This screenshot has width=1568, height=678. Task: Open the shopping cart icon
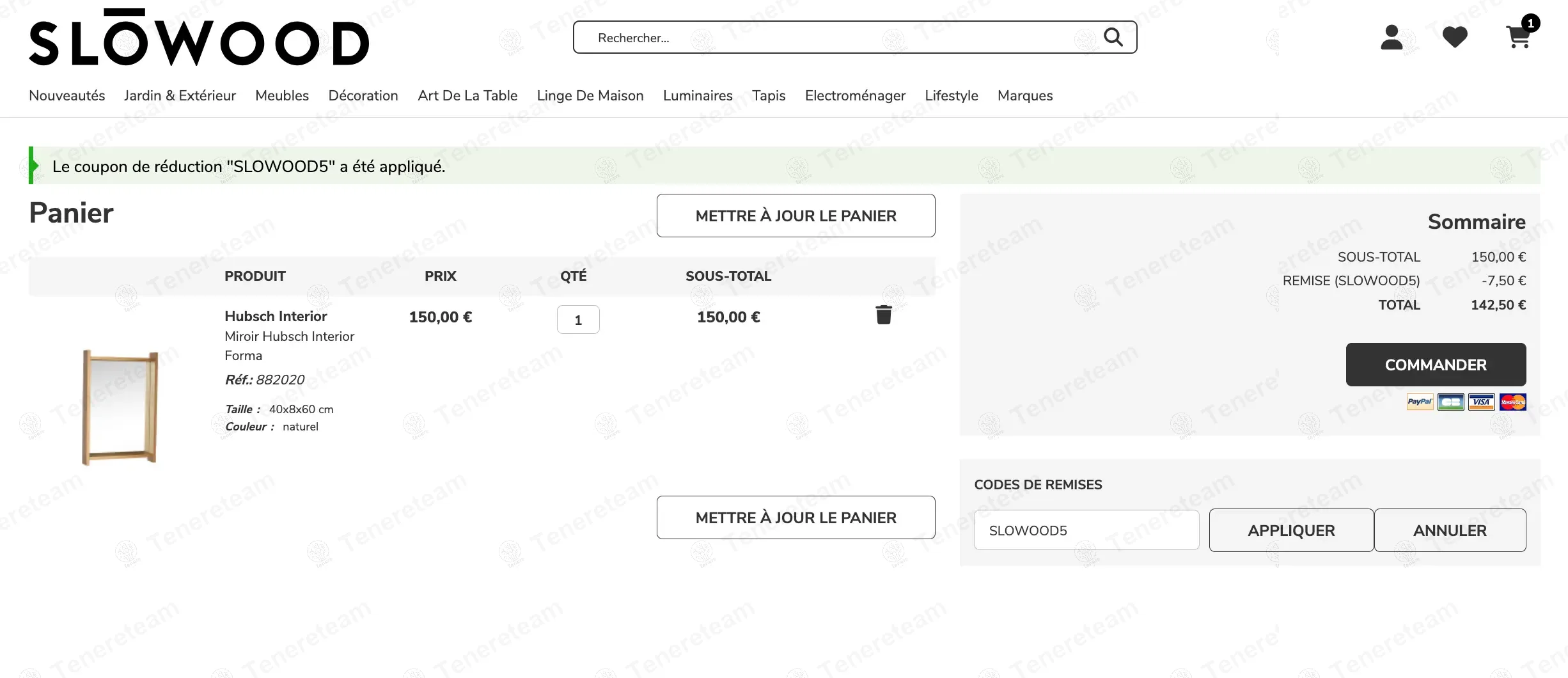click(1519, 36)
